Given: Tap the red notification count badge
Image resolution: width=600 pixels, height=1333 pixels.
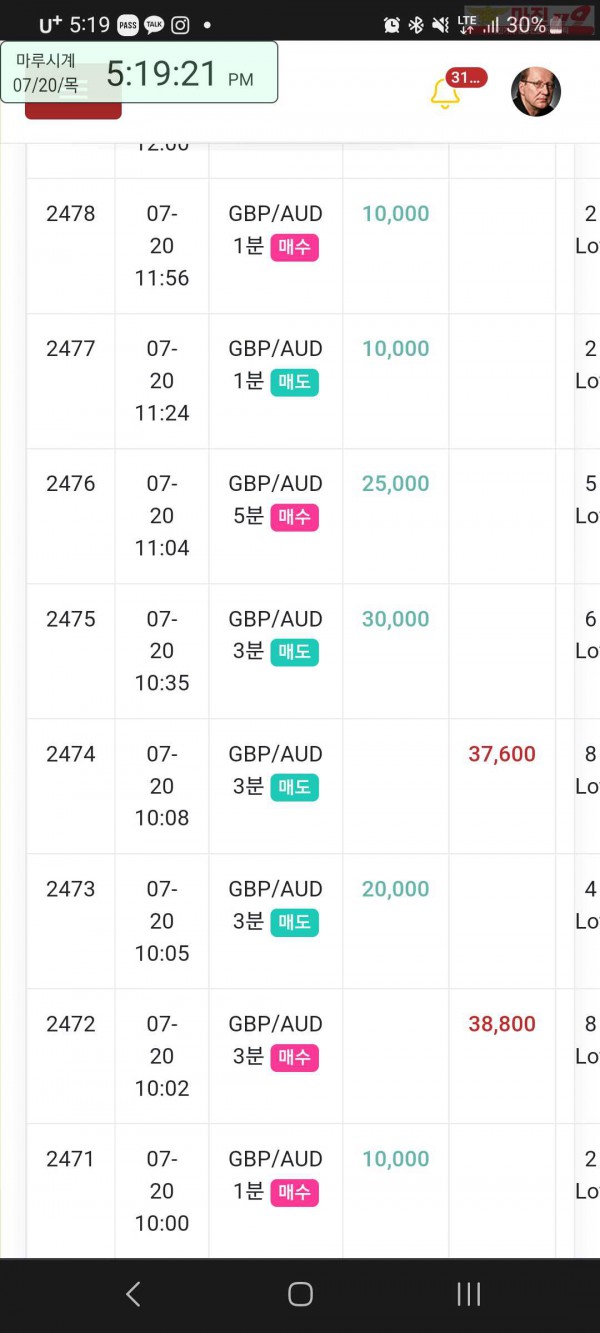Looking at the screenshot, I should (x=466, y=78).
